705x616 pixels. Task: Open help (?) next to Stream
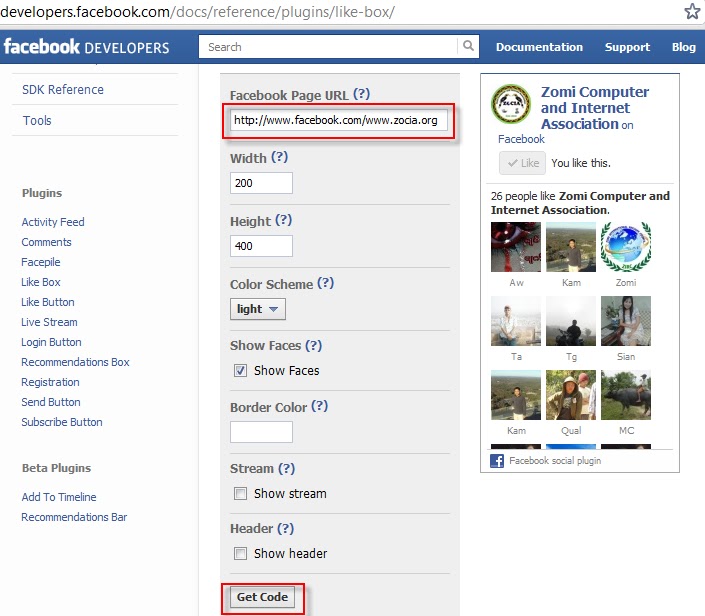(286, 469)
